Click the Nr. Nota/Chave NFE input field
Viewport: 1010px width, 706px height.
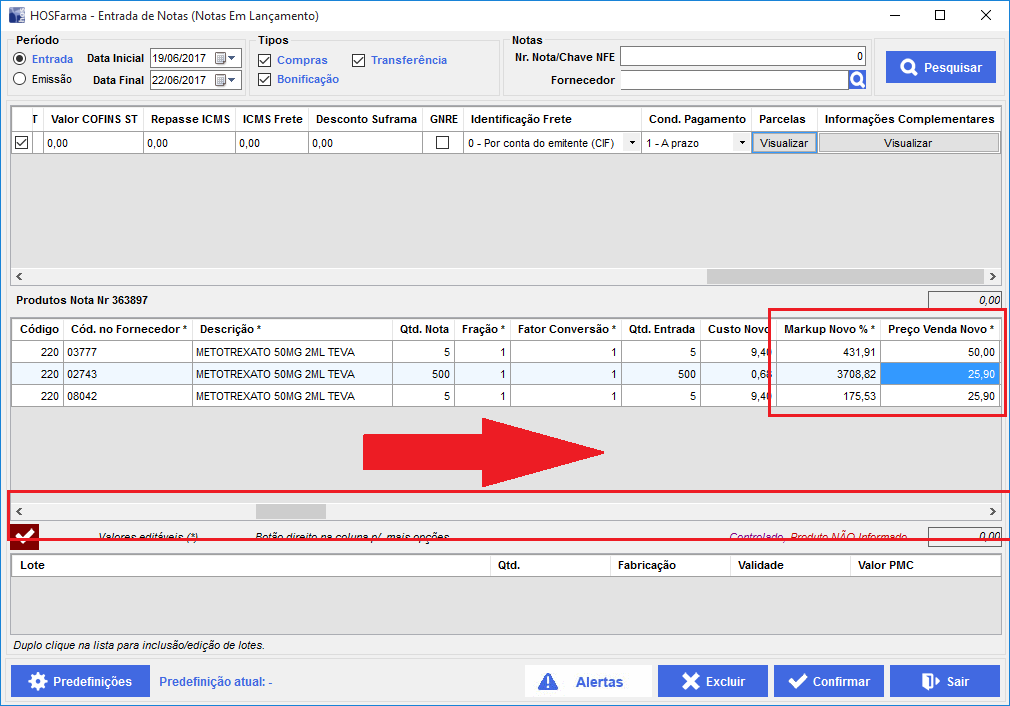[742, 57]
